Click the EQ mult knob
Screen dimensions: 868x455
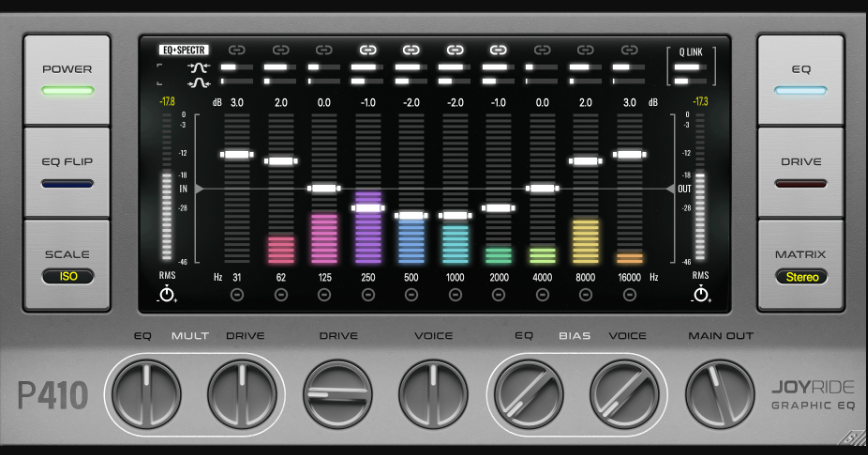pyautogui.click(x=147, y=395)
